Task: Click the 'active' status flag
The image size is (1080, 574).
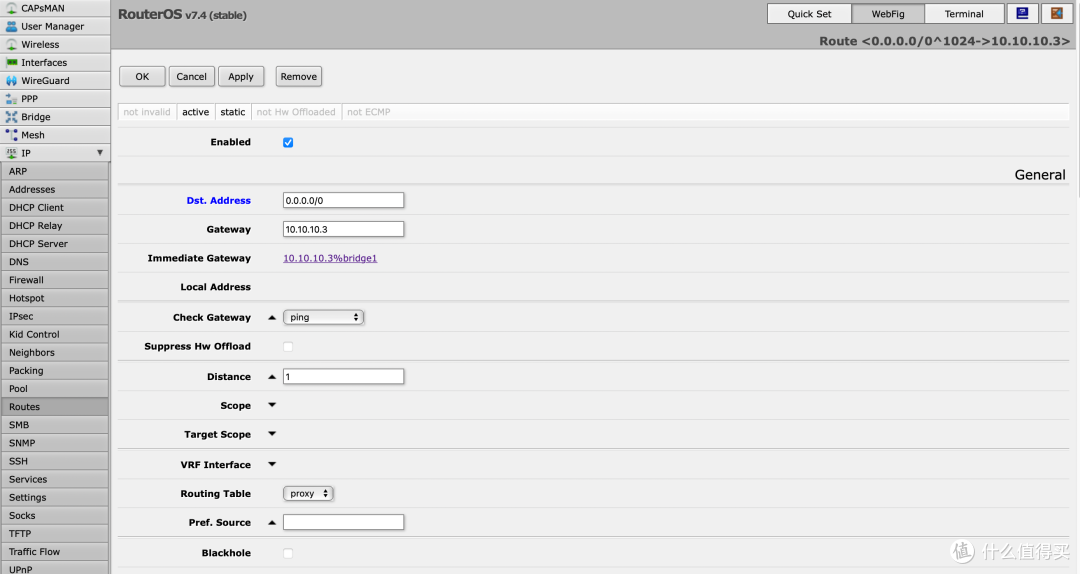Action: 196,112
